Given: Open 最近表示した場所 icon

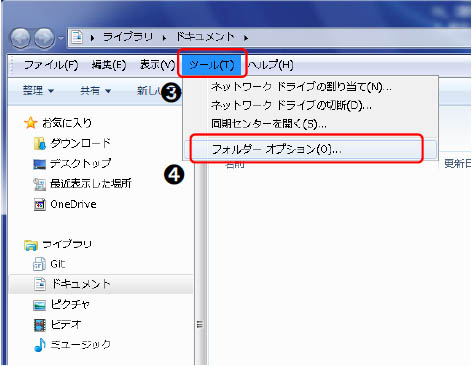Looking at the screenshot, I should coord(39,184).
